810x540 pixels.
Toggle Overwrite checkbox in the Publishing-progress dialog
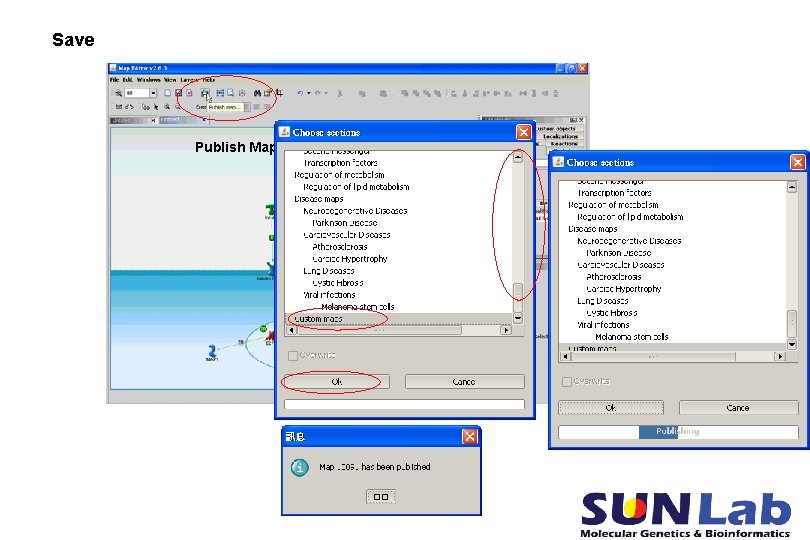tap(567, 381)
